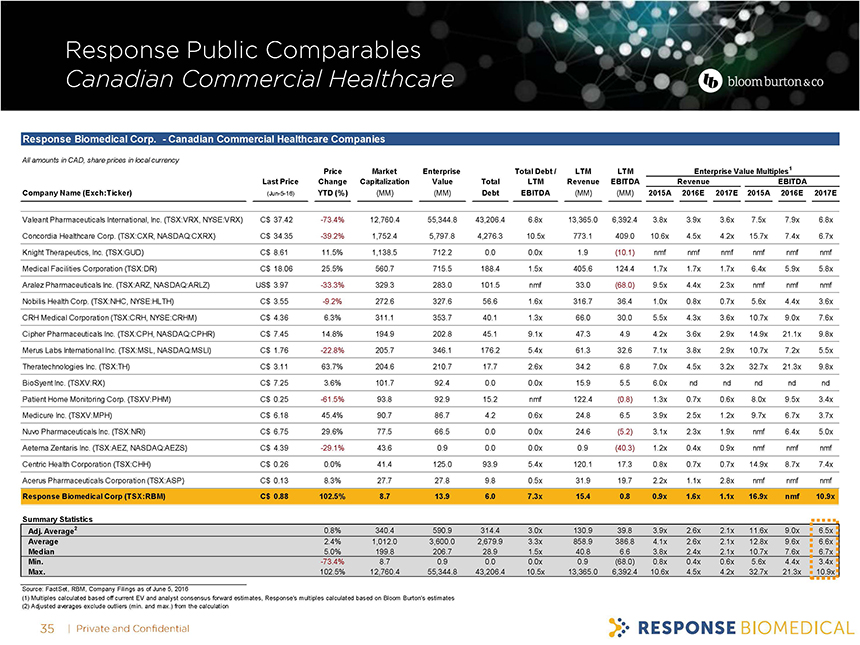Click the page number 35 in footer
This screenshot has height=645, width=860.
point(44,628)
